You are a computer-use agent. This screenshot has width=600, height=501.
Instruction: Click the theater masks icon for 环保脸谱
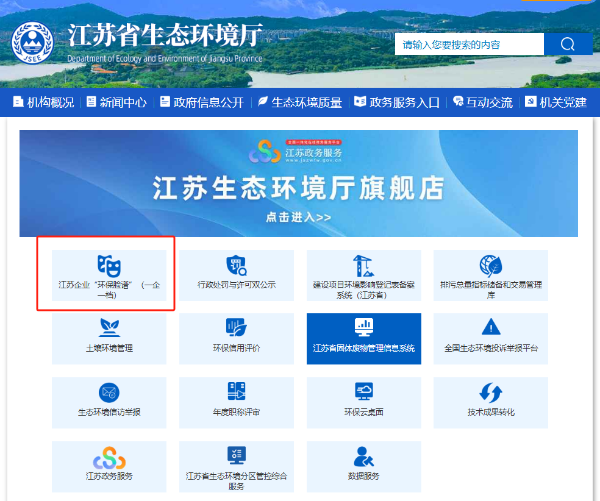tap(109, 266)
